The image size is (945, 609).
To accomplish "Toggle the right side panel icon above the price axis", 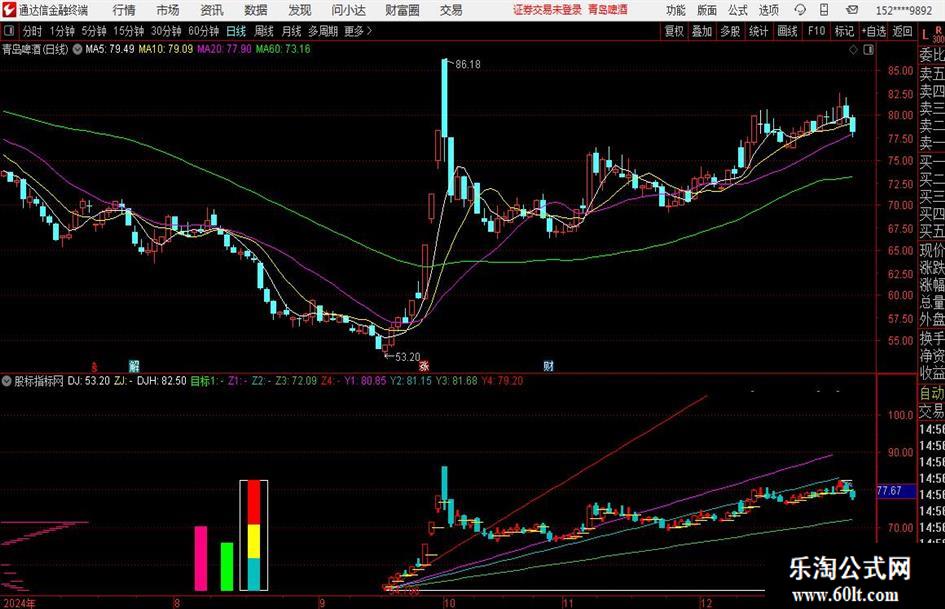I will pos(868,50).
